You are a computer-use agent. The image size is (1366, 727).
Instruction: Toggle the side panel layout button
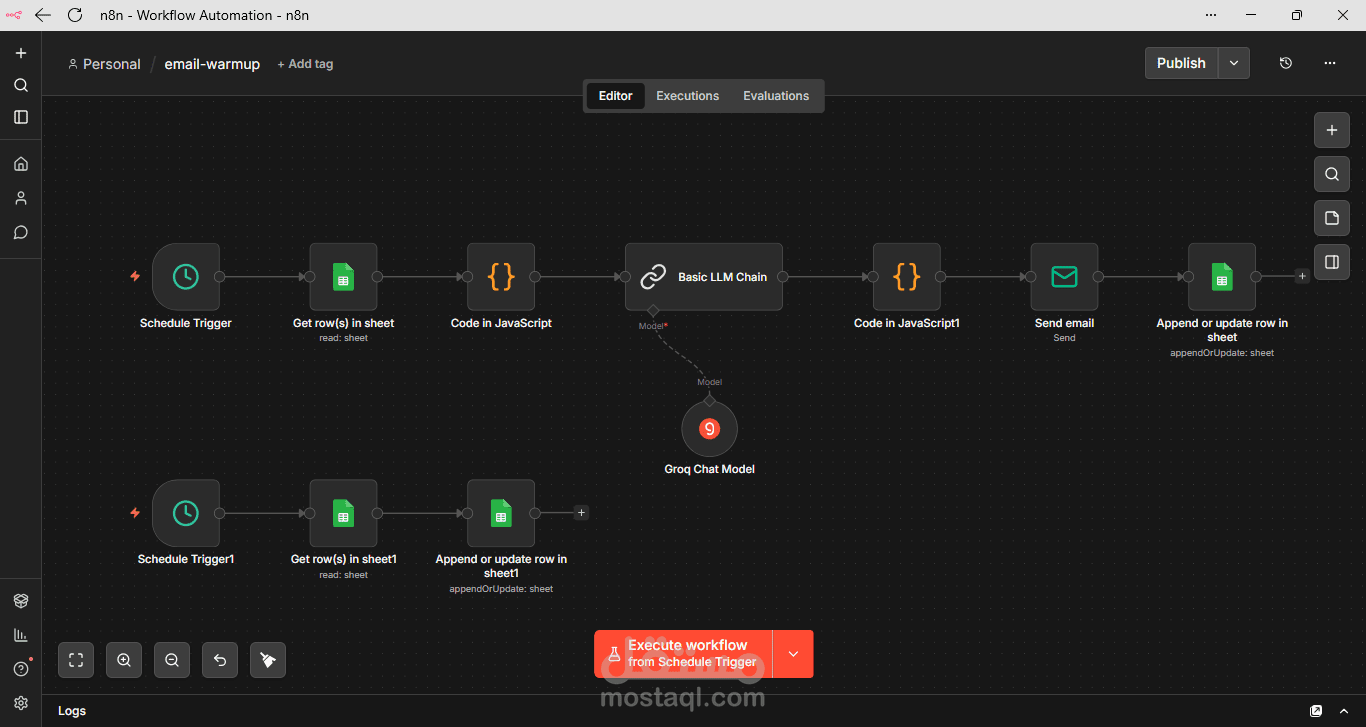tap(1331, 262)
